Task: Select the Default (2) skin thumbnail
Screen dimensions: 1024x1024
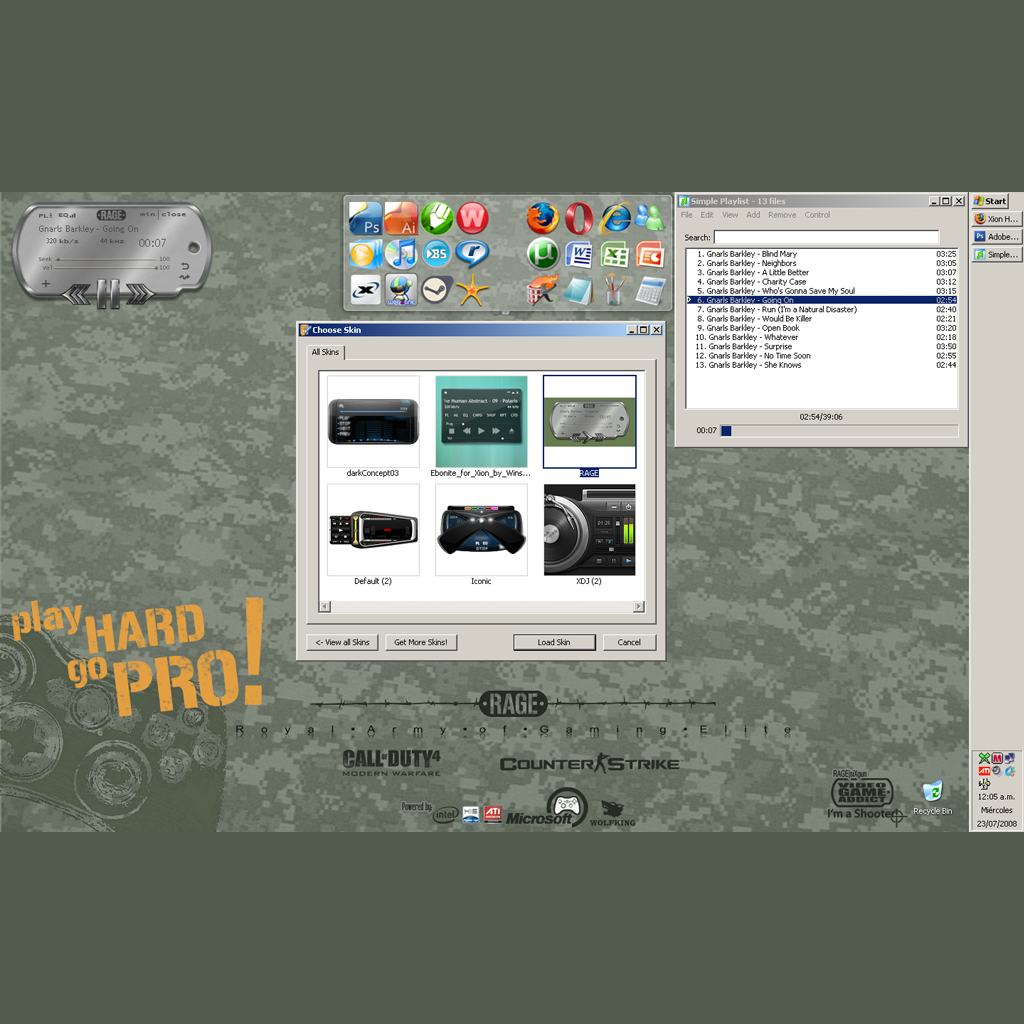Action: [373, 530]
